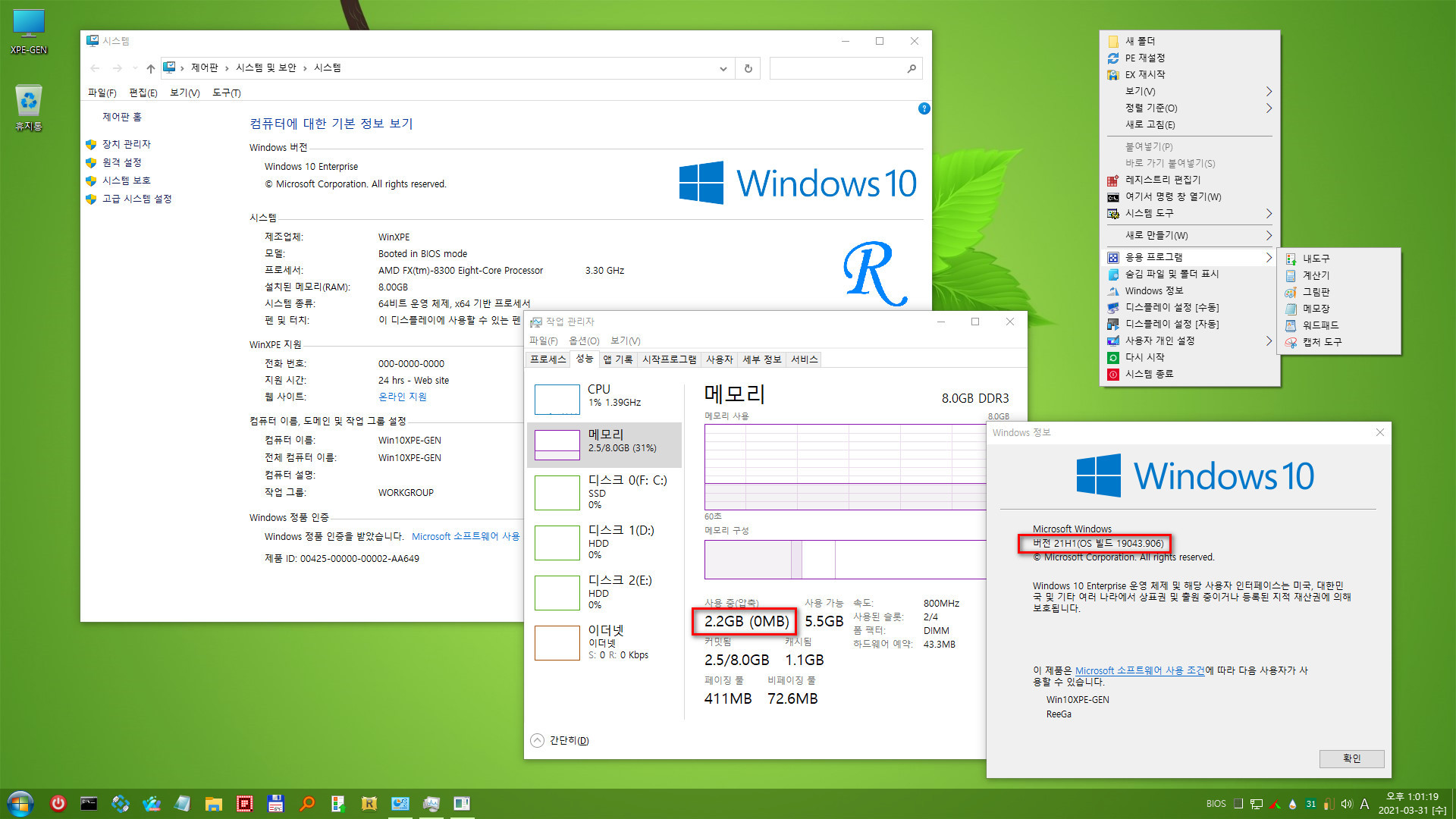Go up one level in System window
This screenshot has height=819, width=1456.
(150, 68)
